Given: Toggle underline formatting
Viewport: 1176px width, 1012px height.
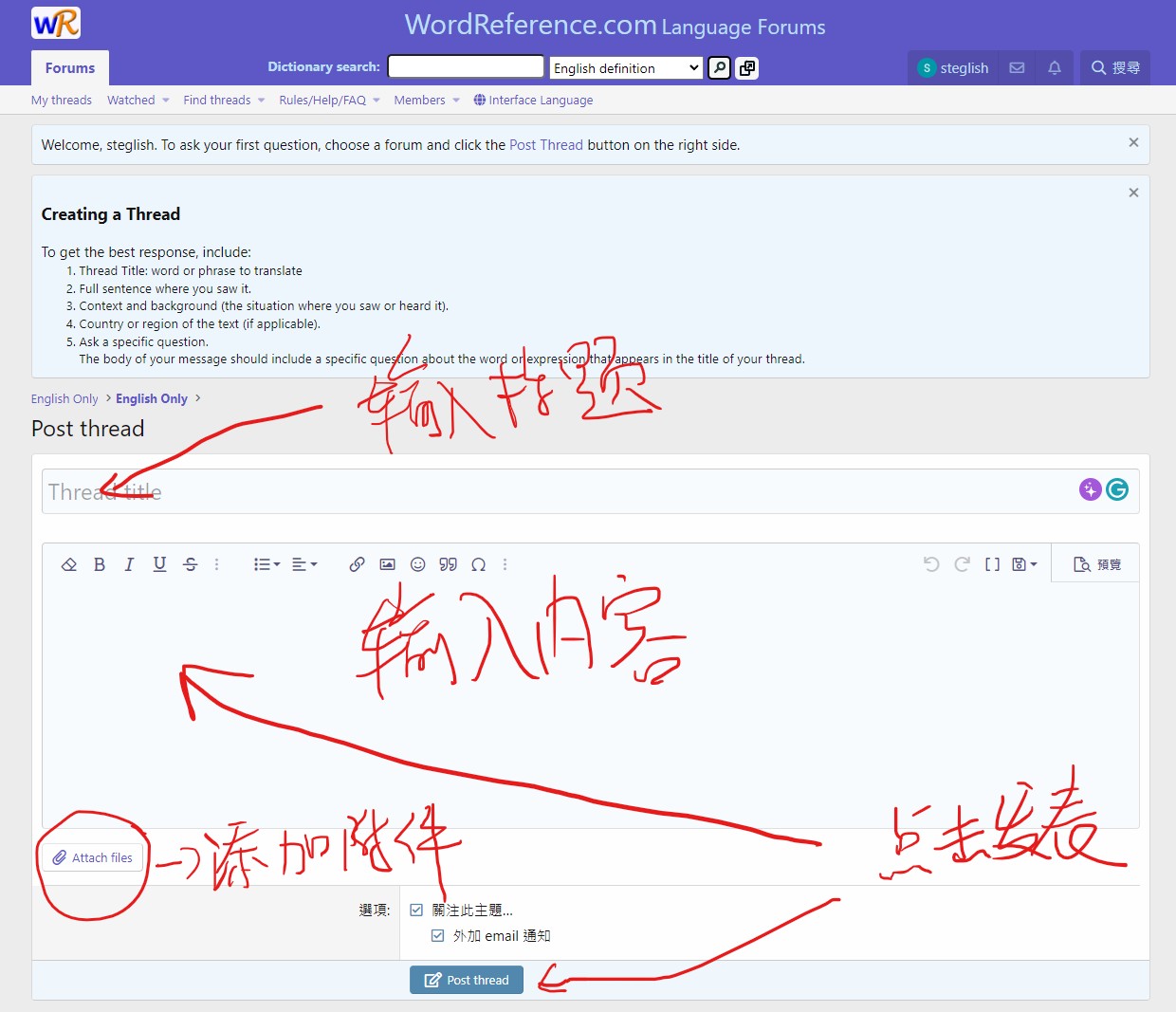Looking at the screenshot, I should click(x=160, y=564).
